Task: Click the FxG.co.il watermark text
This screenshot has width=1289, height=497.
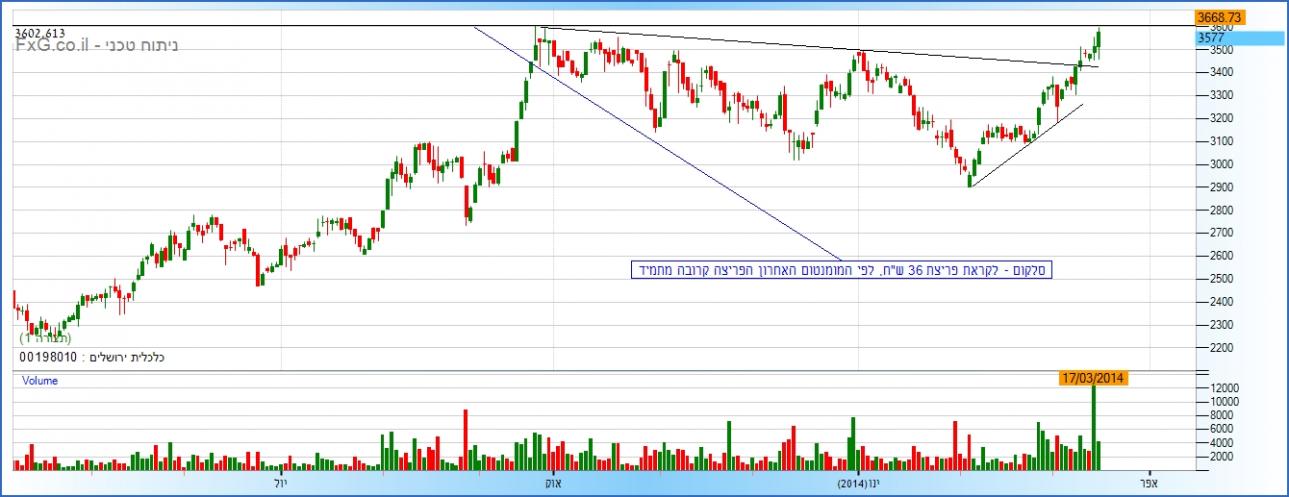Action: [53, 46]
